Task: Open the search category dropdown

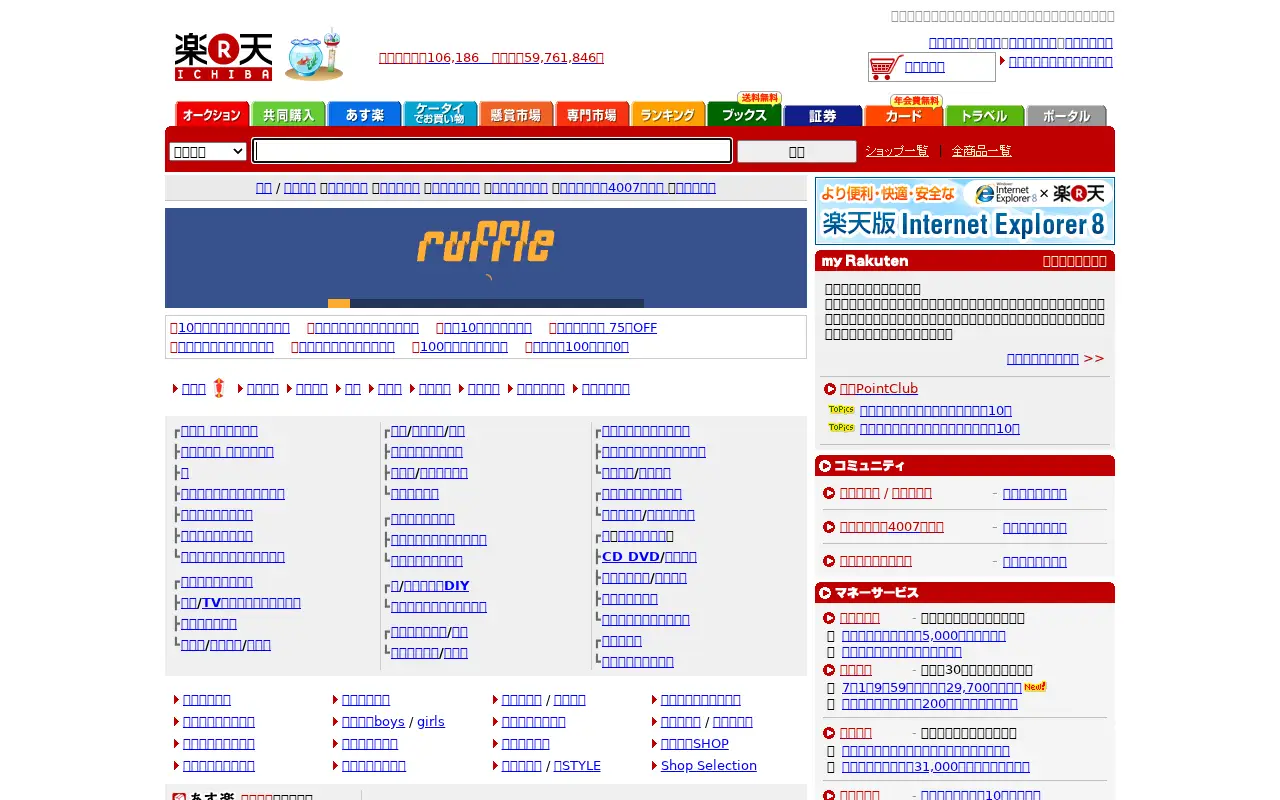Action: tap(208, 151)
